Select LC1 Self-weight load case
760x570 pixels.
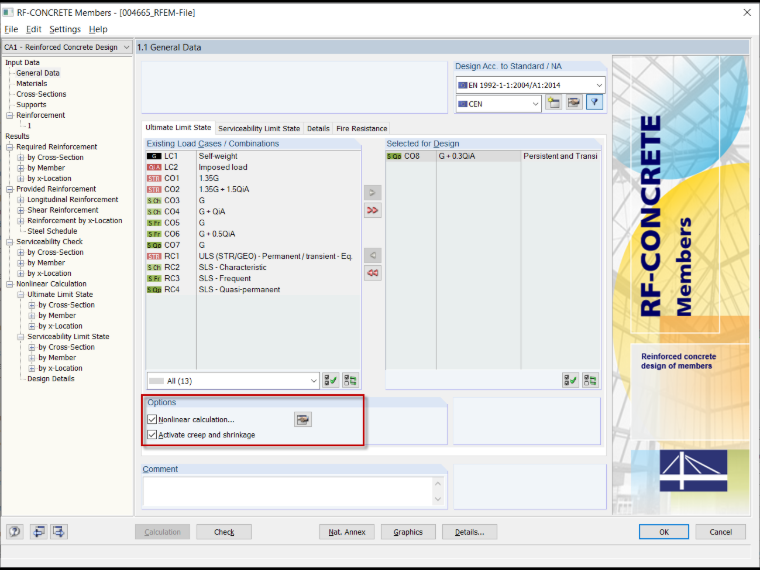[253, 156]
